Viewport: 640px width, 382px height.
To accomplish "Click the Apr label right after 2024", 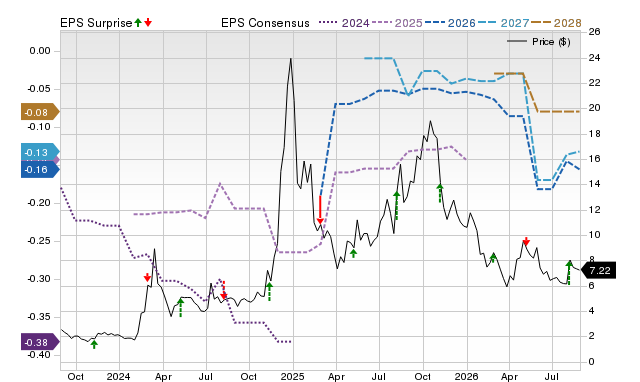I will point(163,376).
